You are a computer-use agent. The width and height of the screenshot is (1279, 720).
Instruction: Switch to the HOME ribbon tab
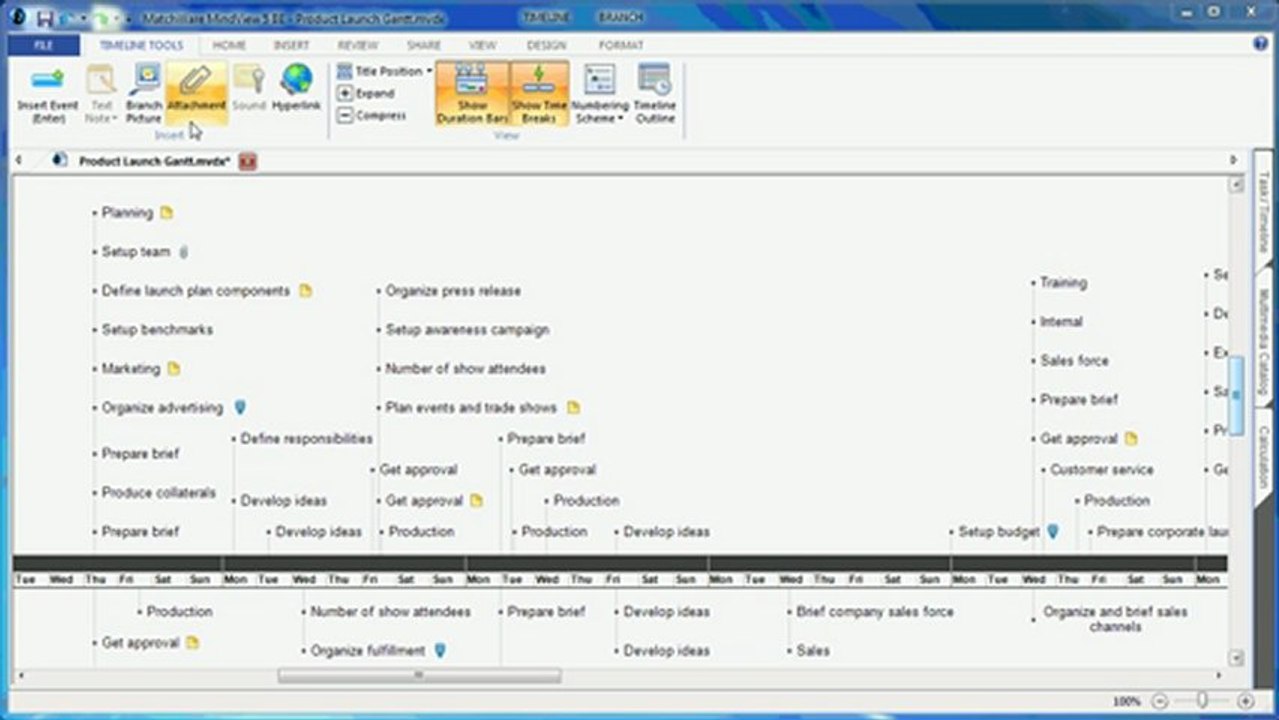229,45
